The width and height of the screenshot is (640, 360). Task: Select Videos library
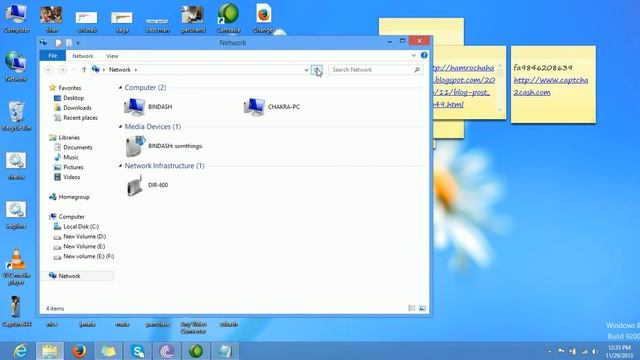point(67,177)
